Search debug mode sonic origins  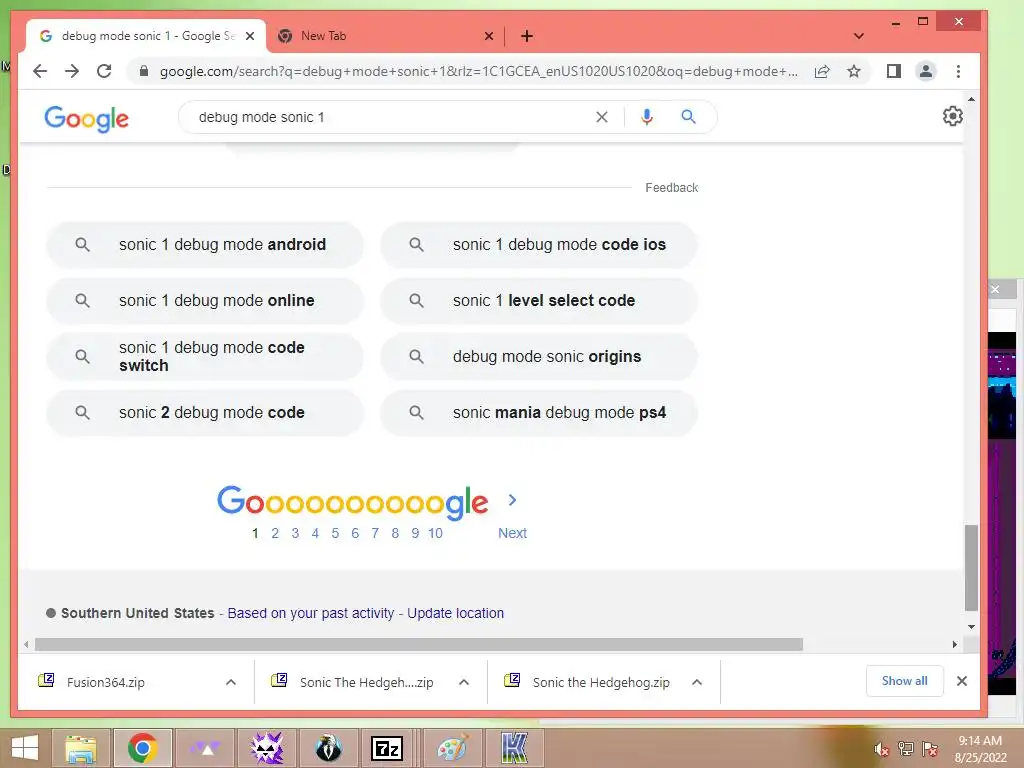[539, 357]
